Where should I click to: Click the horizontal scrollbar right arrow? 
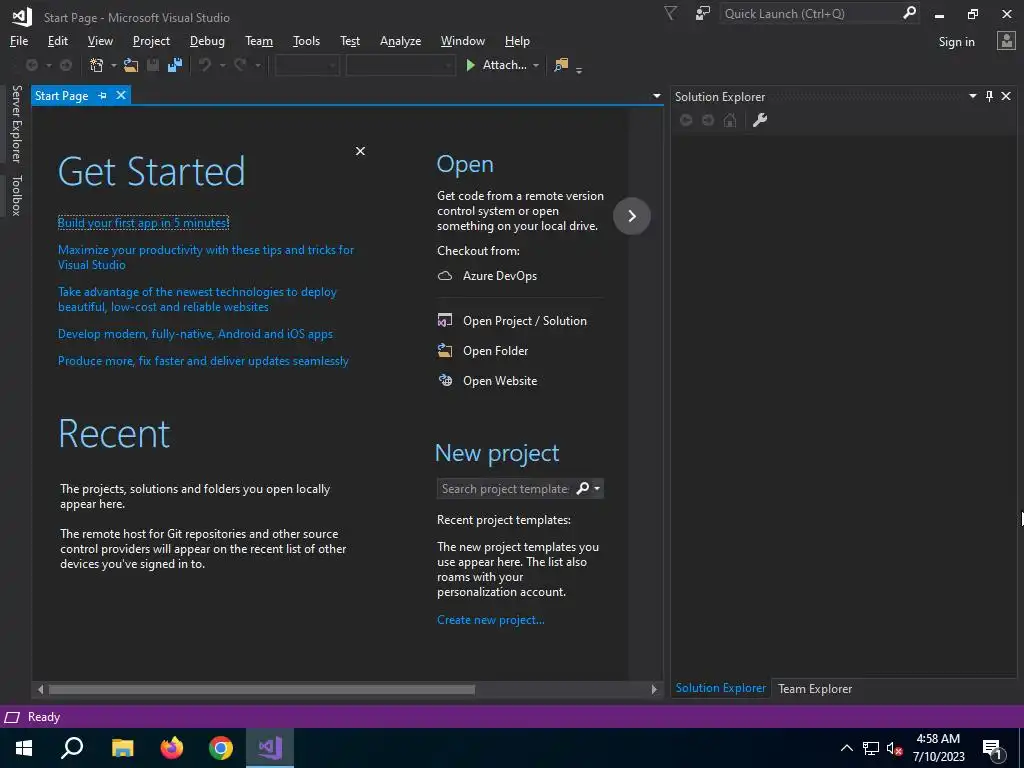click(x=654, y=689)
